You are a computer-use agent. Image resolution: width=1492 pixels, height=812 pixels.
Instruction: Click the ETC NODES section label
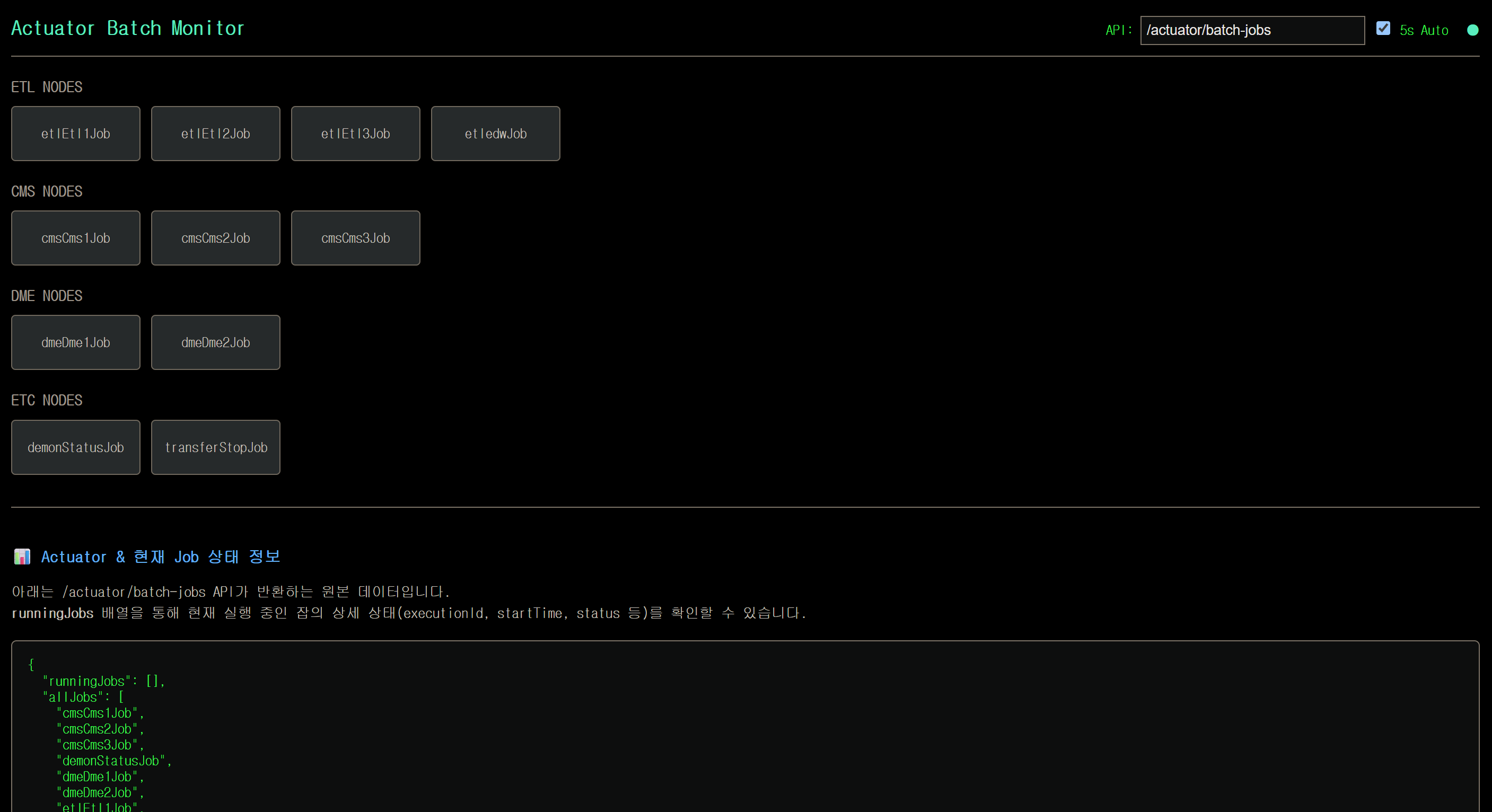click(47, 400)
